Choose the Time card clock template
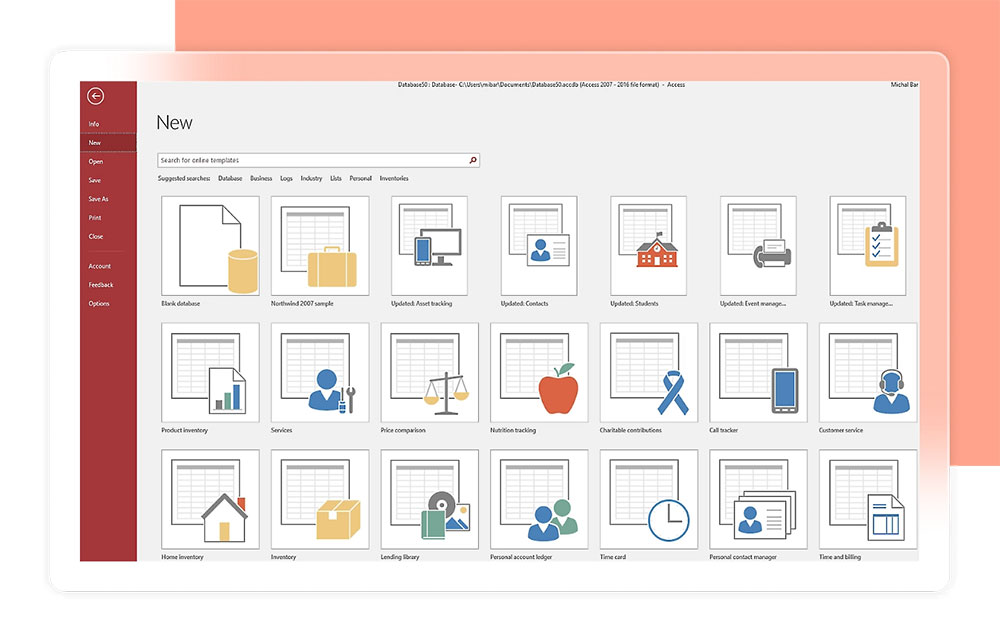This screenshot has width=1000, height=641. 648,498
